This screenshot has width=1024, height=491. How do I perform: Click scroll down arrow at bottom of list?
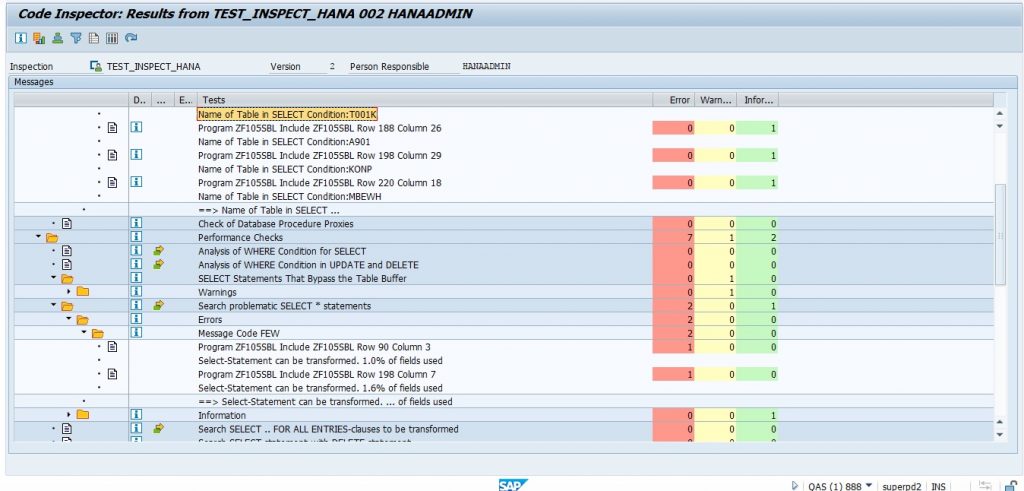pos(999,434)
